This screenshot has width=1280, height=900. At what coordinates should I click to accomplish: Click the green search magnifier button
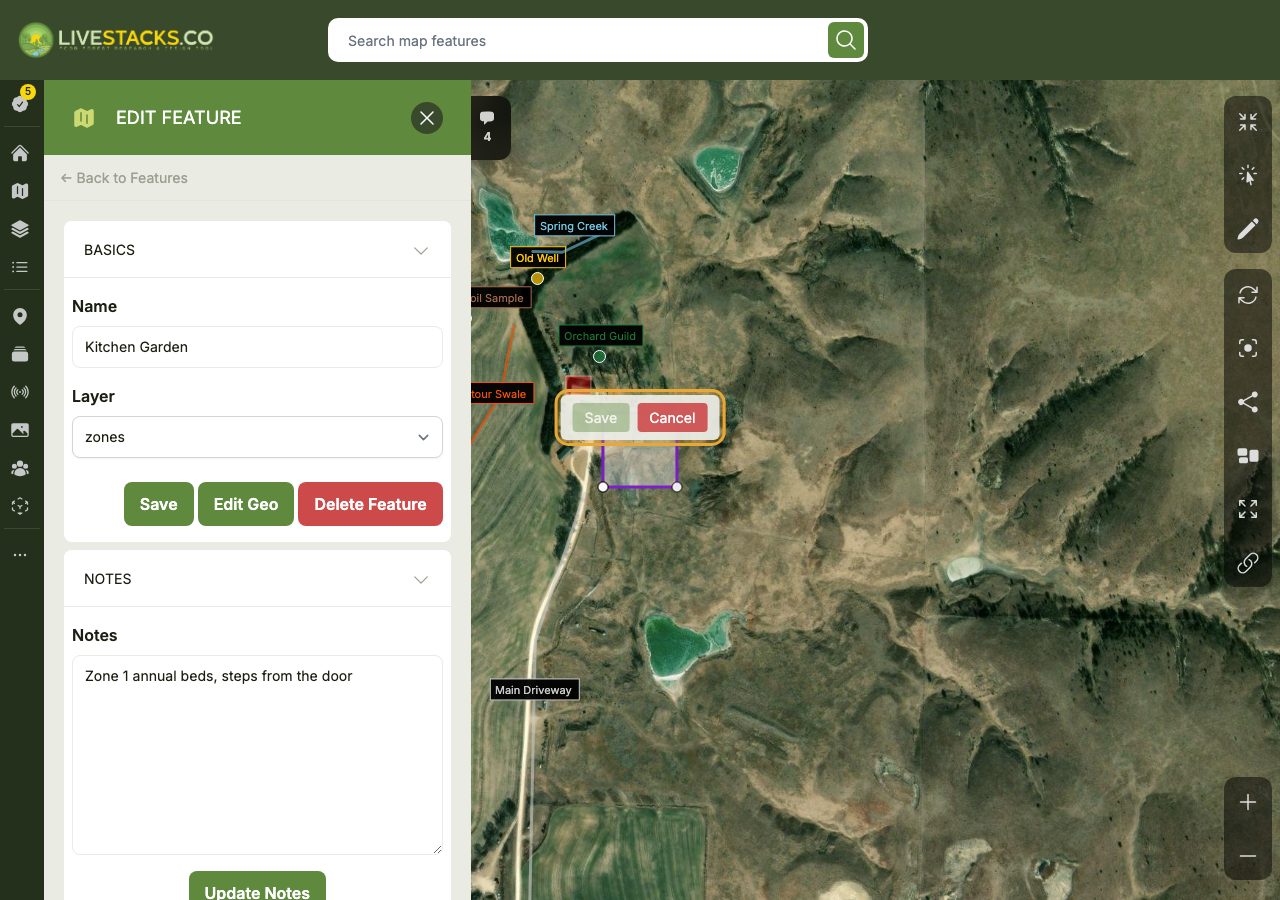tap(846, 40)
